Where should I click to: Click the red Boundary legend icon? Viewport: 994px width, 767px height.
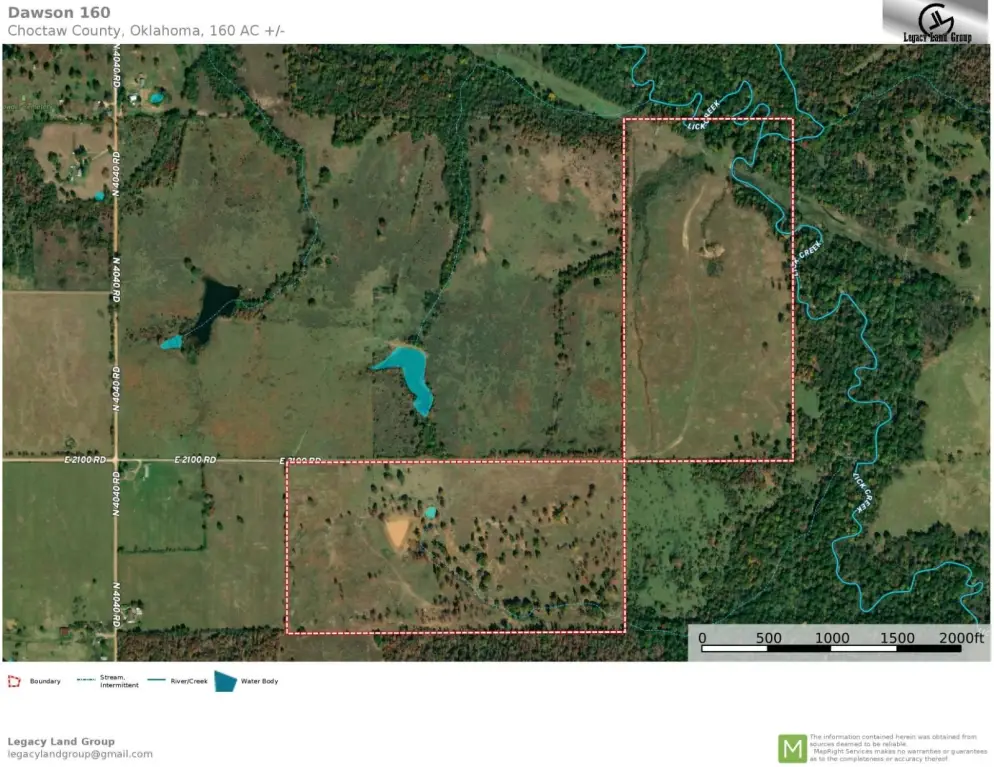click(x=14, y=681)
